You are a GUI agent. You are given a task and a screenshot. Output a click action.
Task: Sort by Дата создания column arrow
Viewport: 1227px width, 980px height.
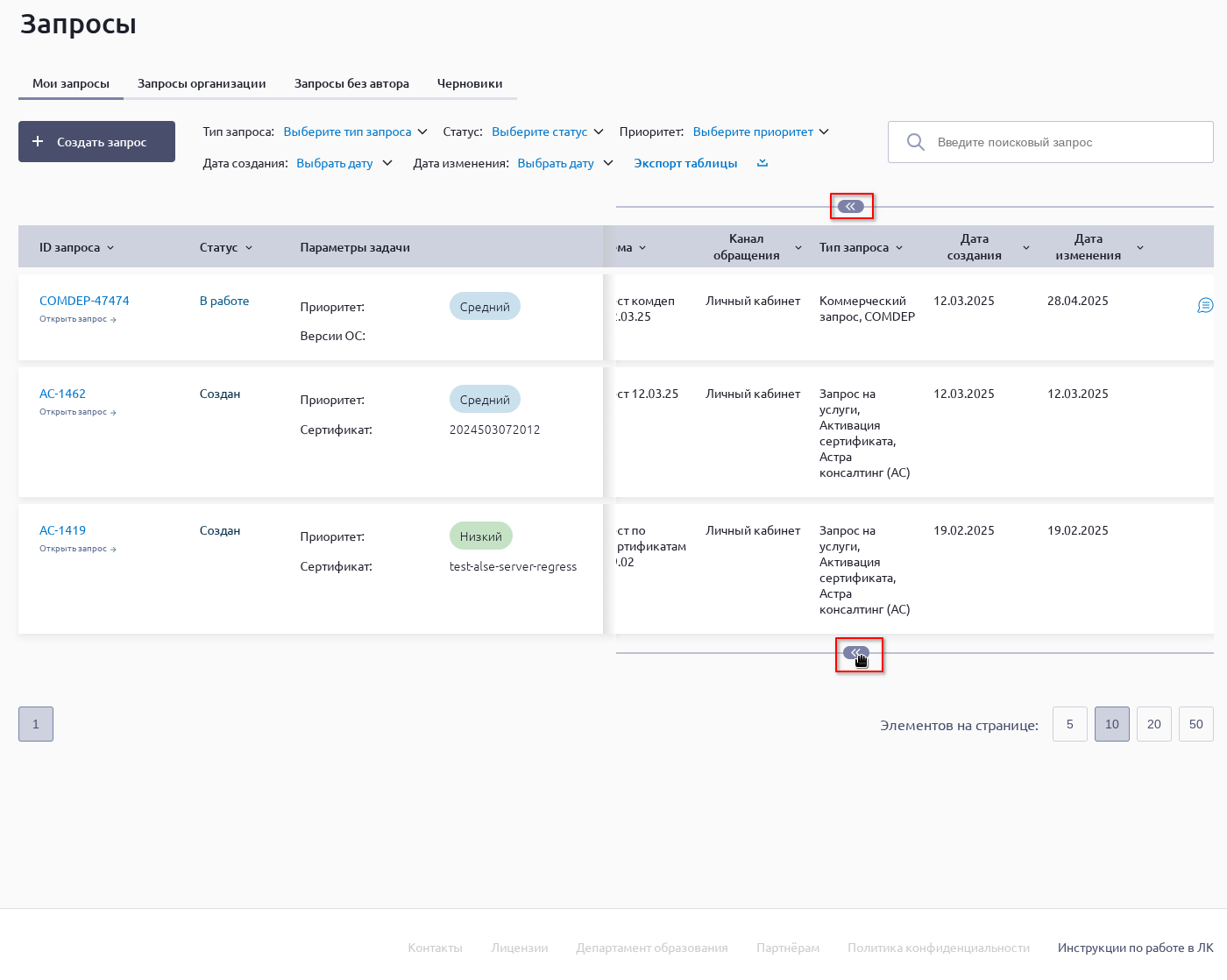[x=1025, y=248]
